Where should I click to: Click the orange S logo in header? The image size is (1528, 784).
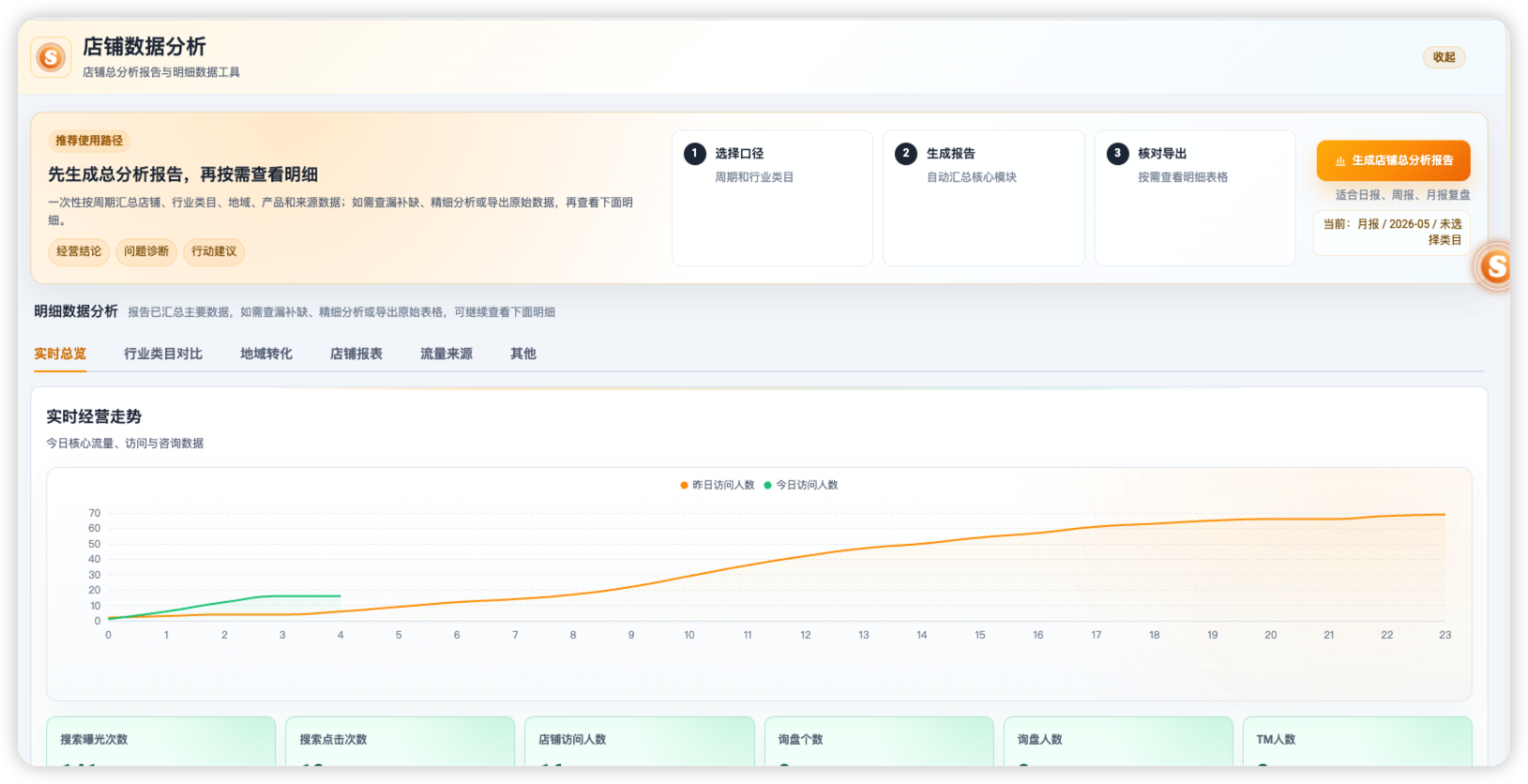point(51,58)
